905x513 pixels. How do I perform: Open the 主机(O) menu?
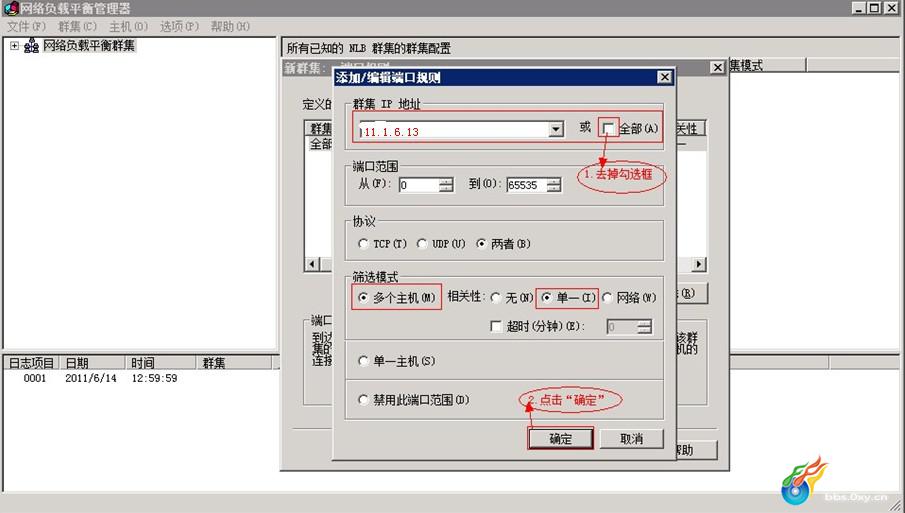pyautogui.click(x=128, y=27)
